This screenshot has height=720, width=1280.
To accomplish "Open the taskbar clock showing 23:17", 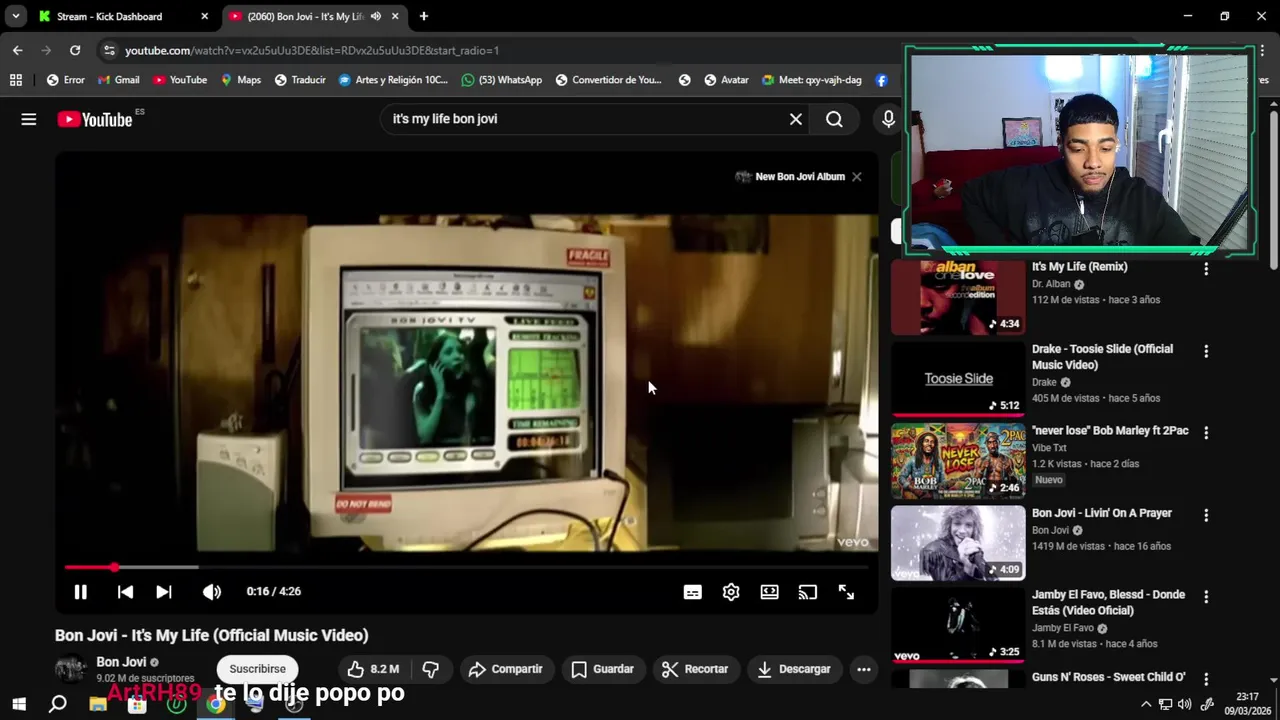I will click(1247, 704).
